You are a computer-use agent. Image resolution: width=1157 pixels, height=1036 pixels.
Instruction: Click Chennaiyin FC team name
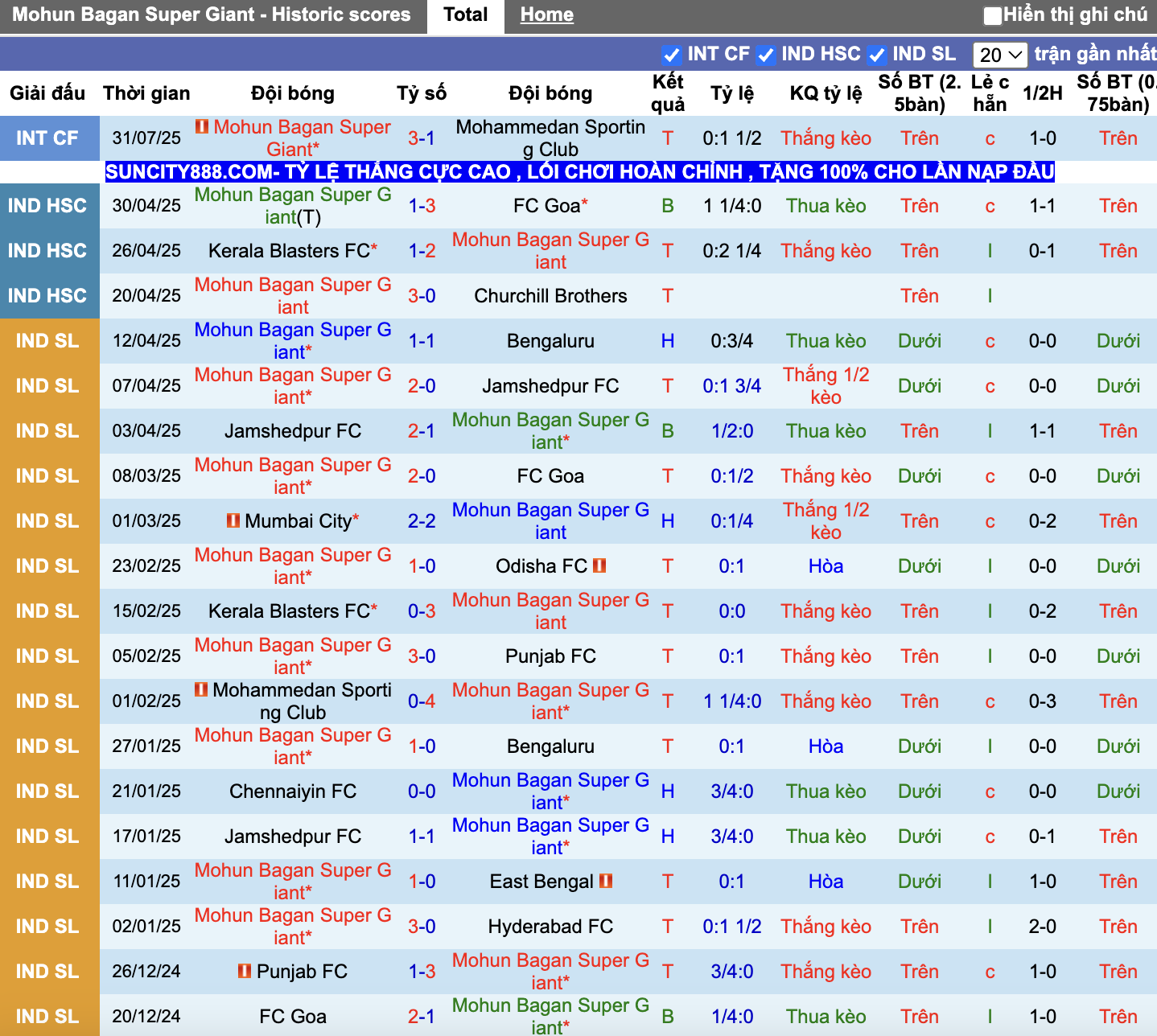click(293, 791)
